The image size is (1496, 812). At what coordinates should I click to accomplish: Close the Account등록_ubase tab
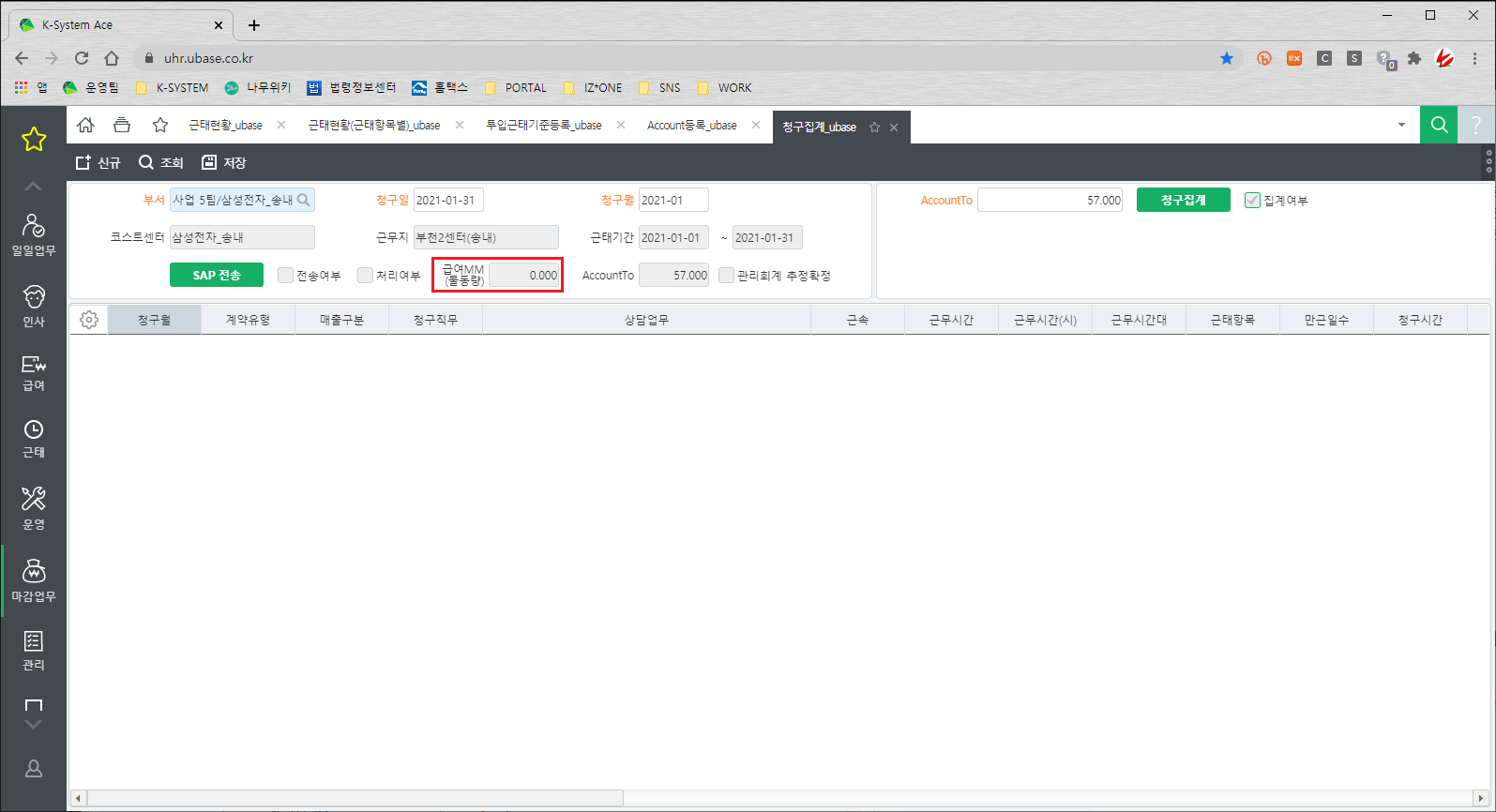pyautogui.click(x=756, y=125)
